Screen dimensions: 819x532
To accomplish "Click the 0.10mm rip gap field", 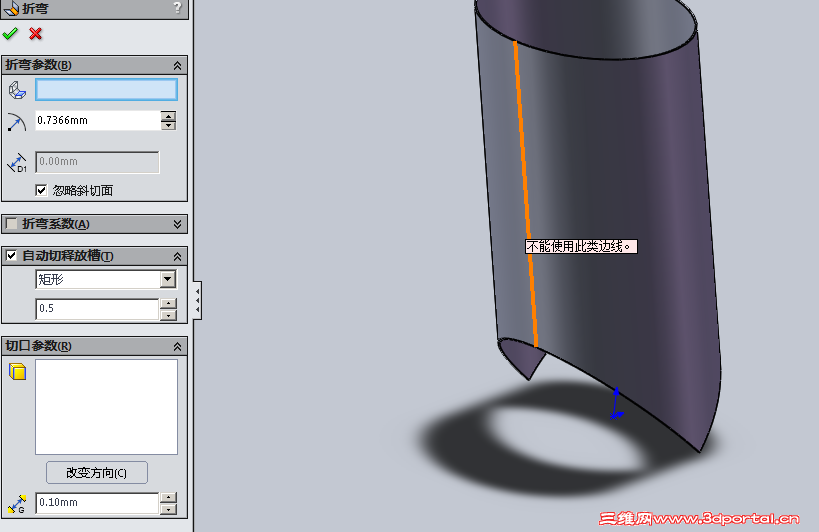I will (x=97, y=503).
